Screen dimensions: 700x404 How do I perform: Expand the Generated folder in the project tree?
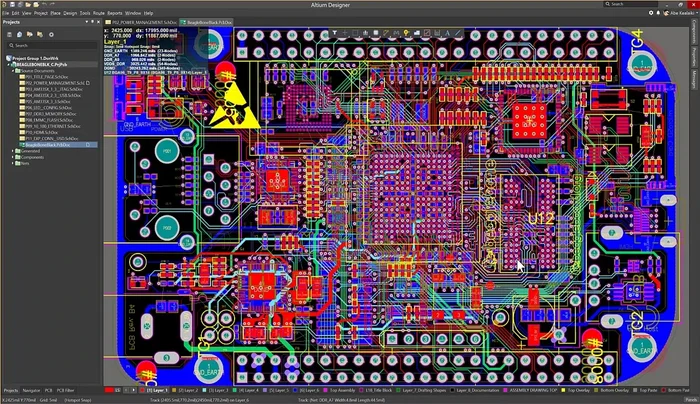point(12,149)
